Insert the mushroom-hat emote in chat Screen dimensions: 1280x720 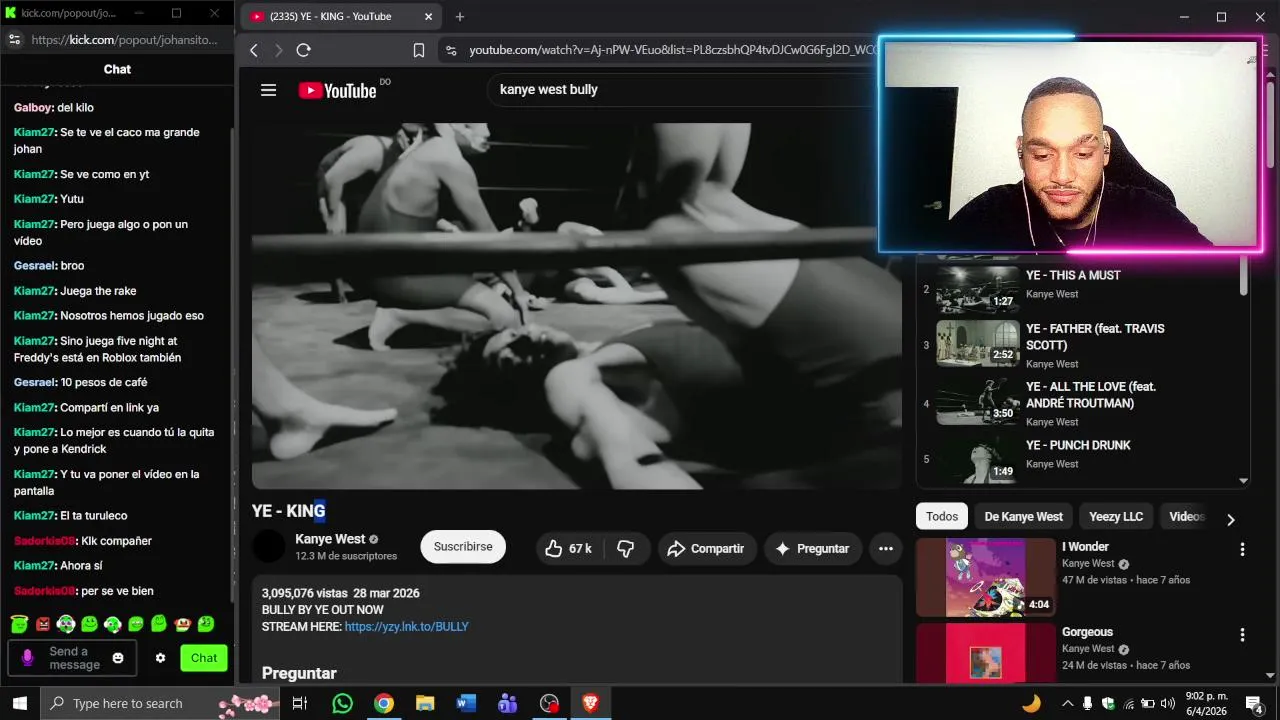coord(183,624)
